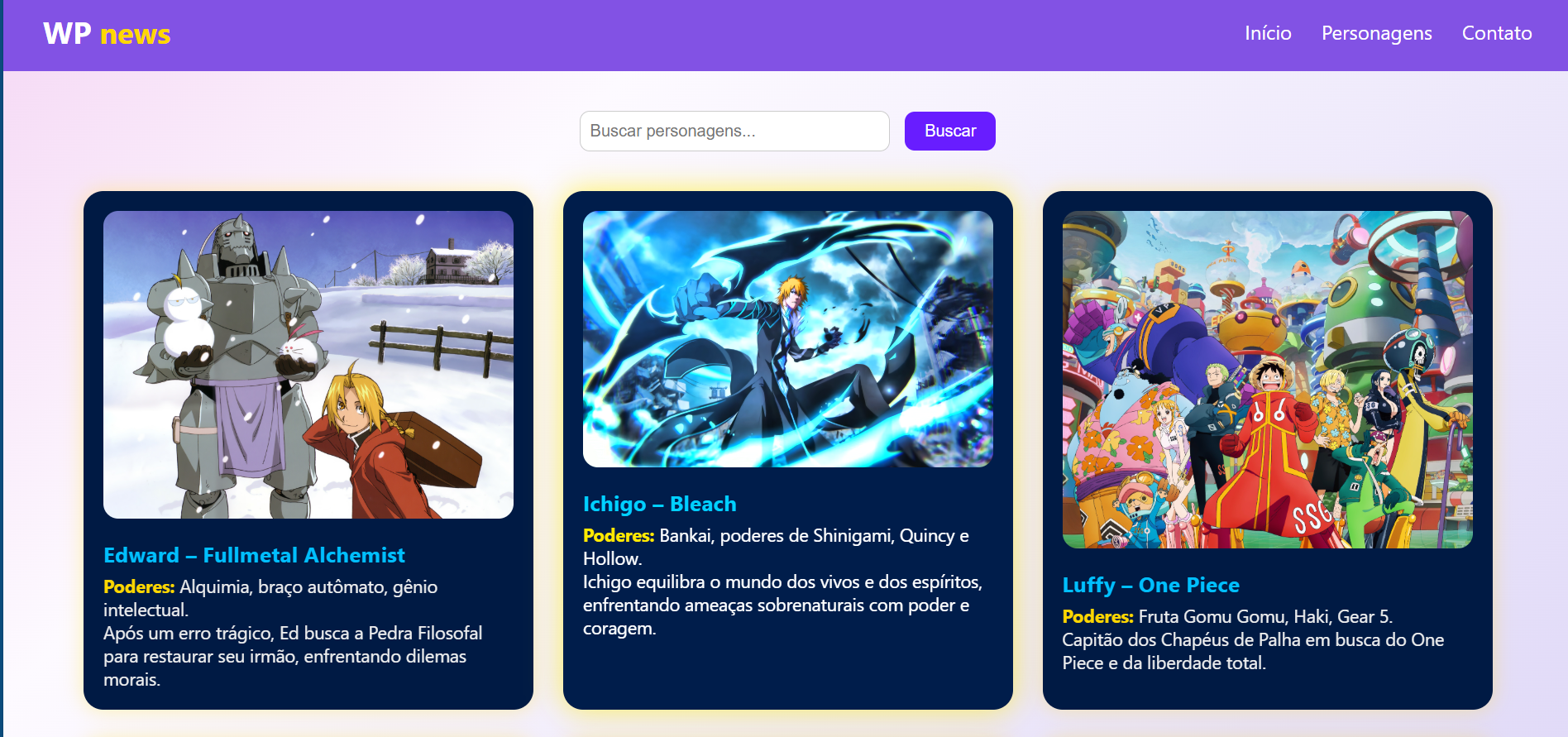Open the One Piece Straw Hats crew image
Viewport: 1568px width, 737px height.
coord(1268,380)
